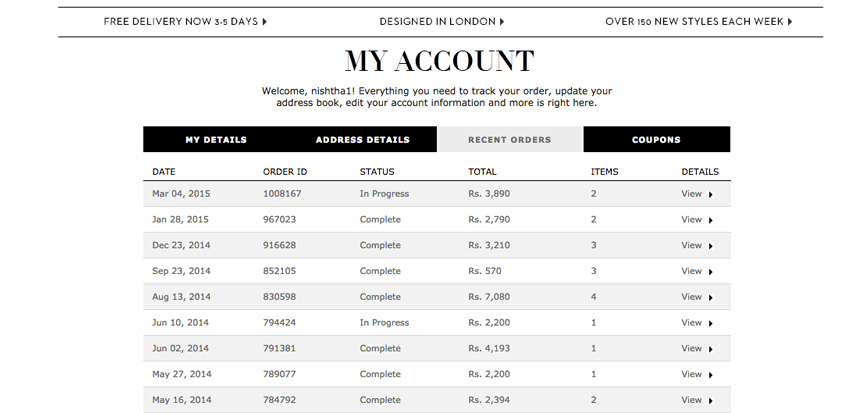Click the Total column header
Screen dimensions: 843x413
coord(482,172)
